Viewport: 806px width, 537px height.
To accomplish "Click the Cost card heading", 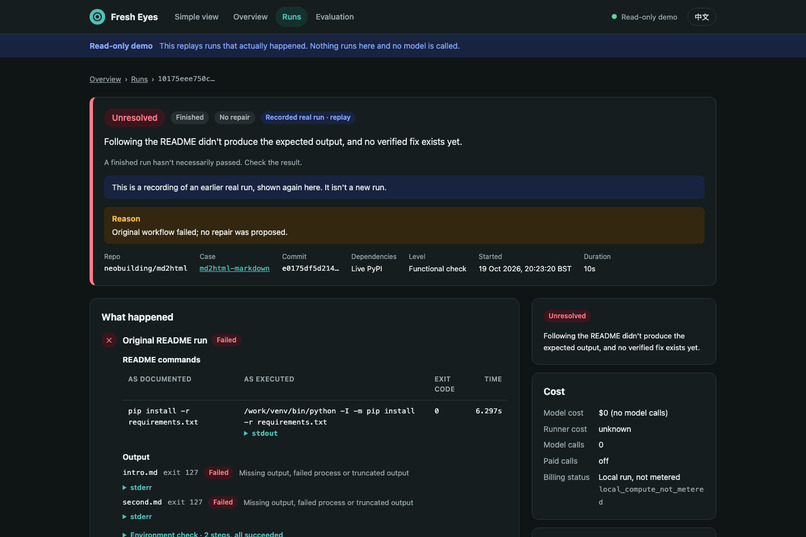I will point(554,392).
